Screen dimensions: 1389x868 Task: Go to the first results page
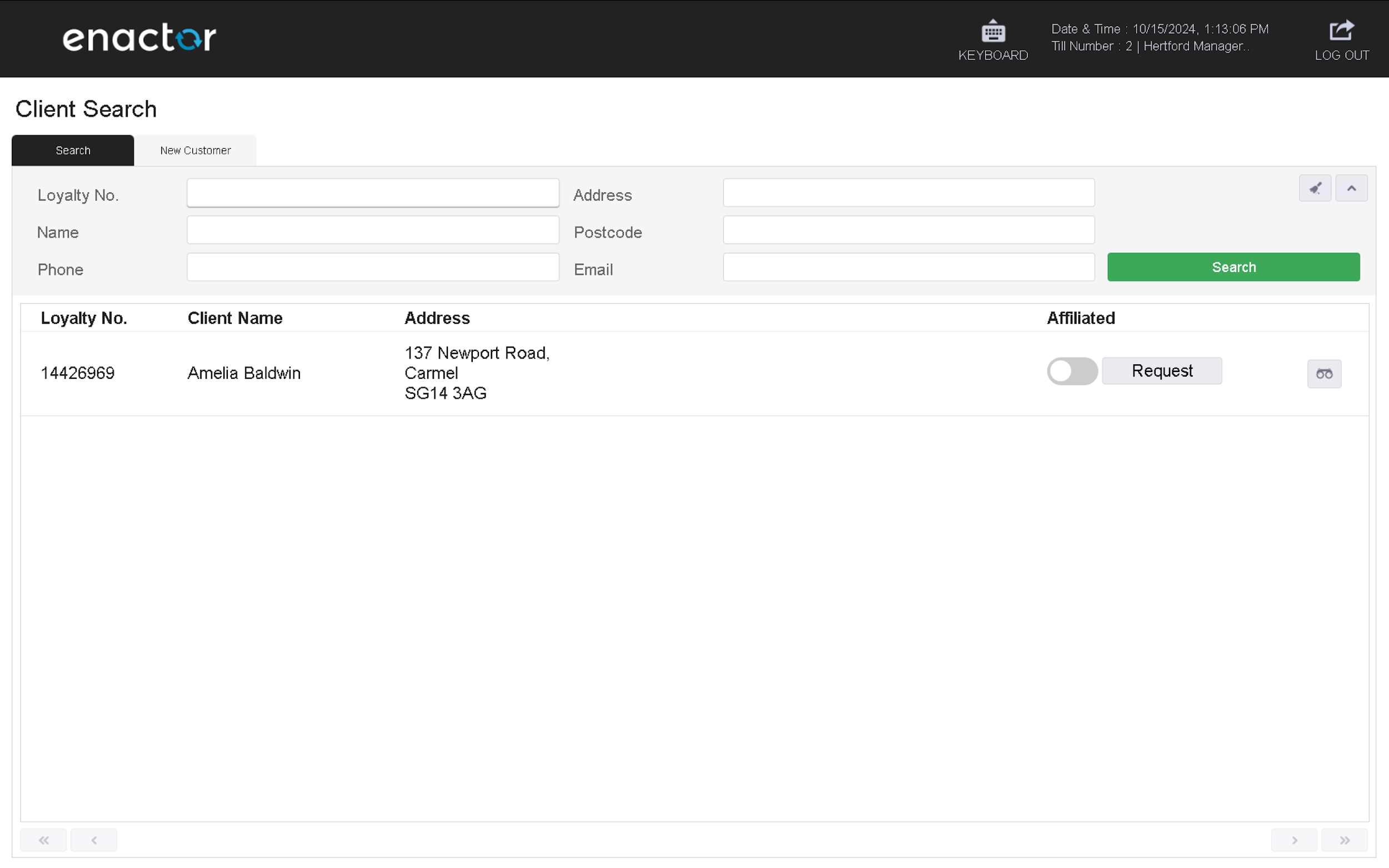(43, 839)
